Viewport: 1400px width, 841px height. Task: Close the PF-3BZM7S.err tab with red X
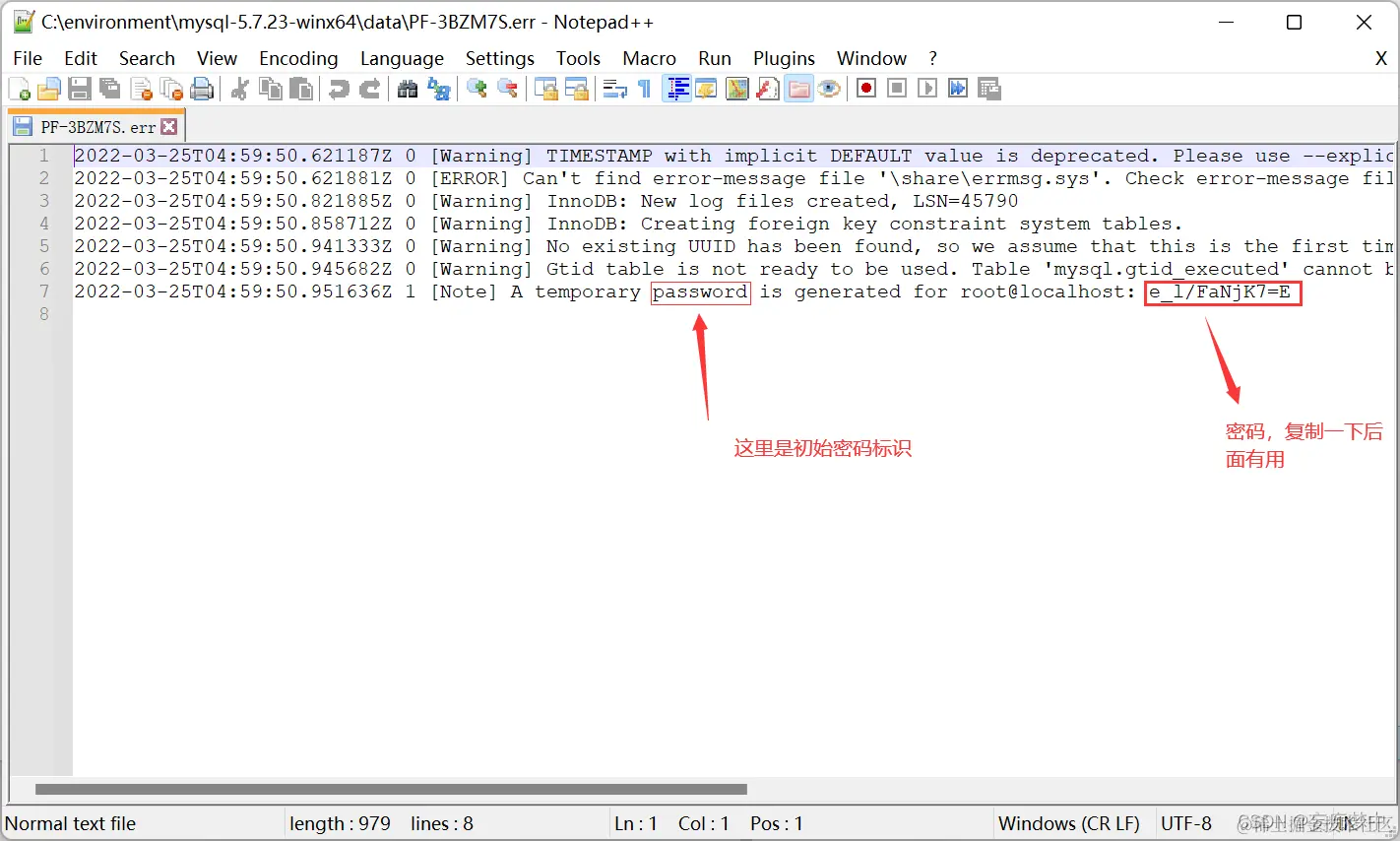tap(169, 127)
